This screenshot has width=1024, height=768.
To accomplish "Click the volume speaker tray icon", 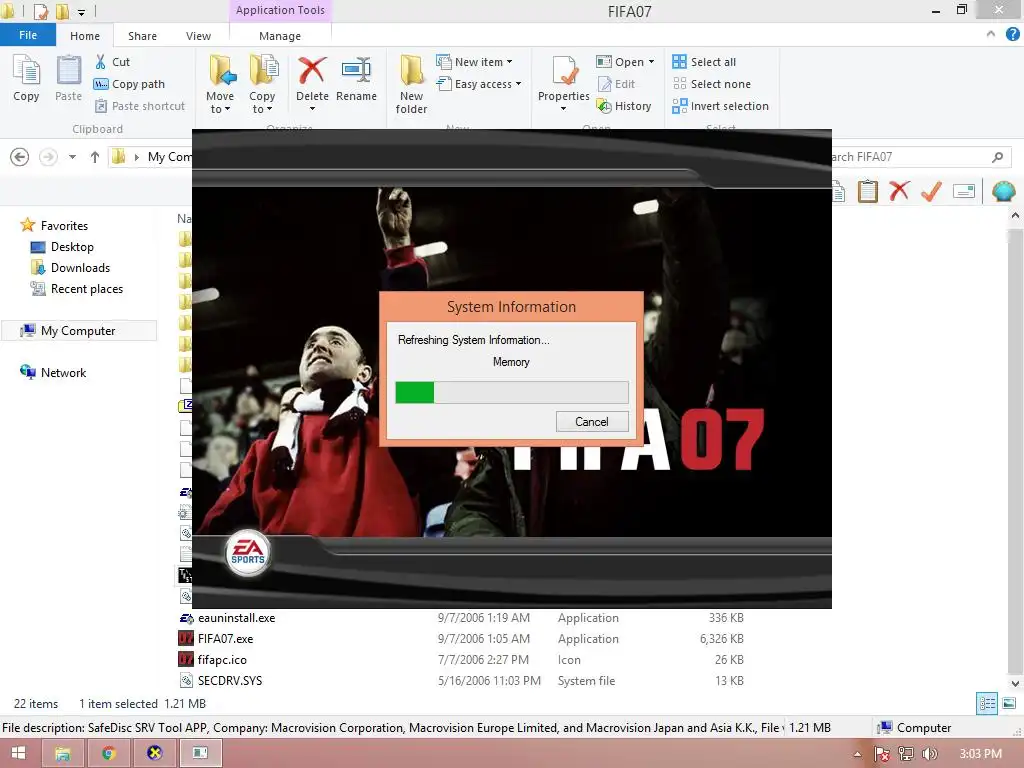I will pyautogui.click(x=929, y=754).
